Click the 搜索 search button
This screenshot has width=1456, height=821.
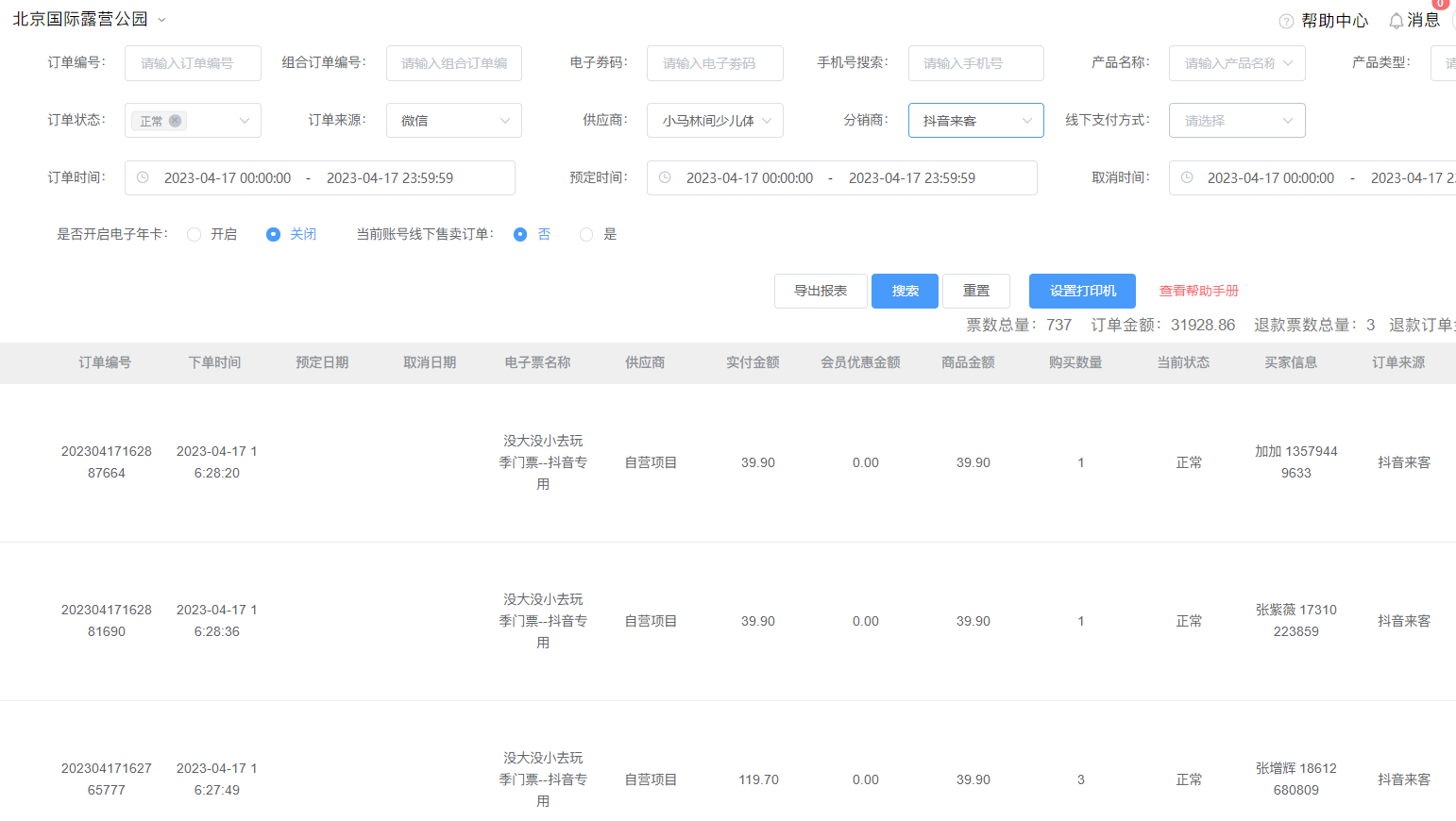pos(905,291)
